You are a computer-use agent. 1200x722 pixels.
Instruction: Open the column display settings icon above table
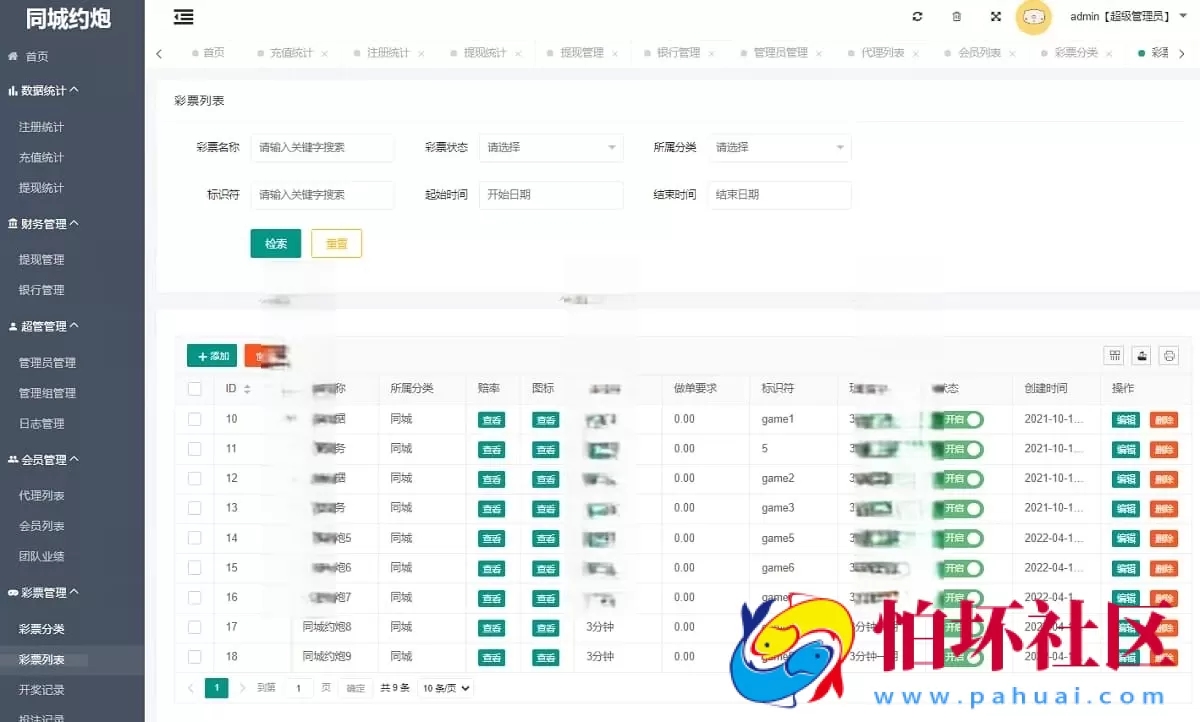1114,355
